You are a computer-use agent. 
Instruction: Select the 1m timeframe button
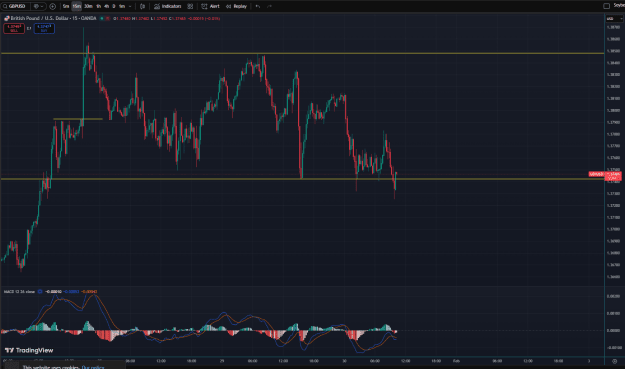122,6
